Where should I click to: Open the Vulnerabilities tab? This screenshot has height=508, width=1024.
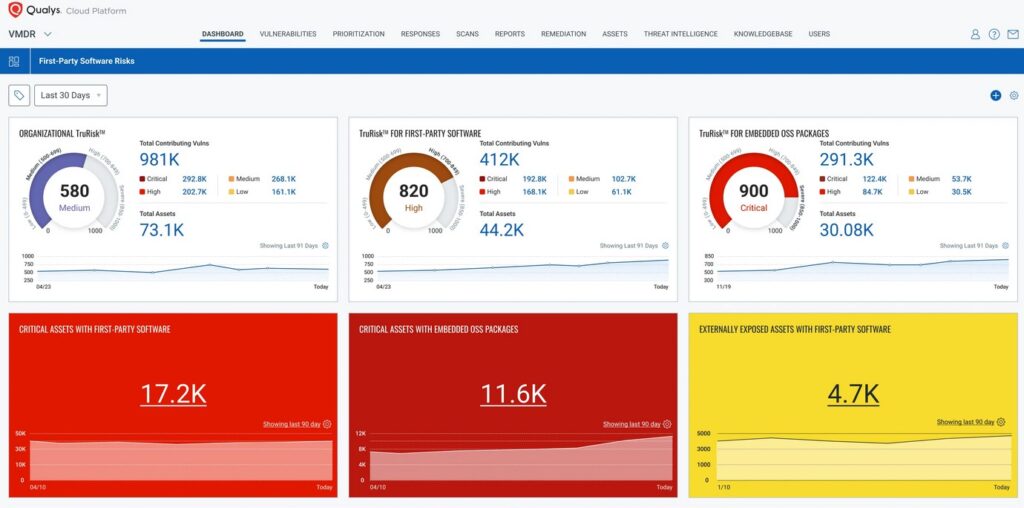288,34
